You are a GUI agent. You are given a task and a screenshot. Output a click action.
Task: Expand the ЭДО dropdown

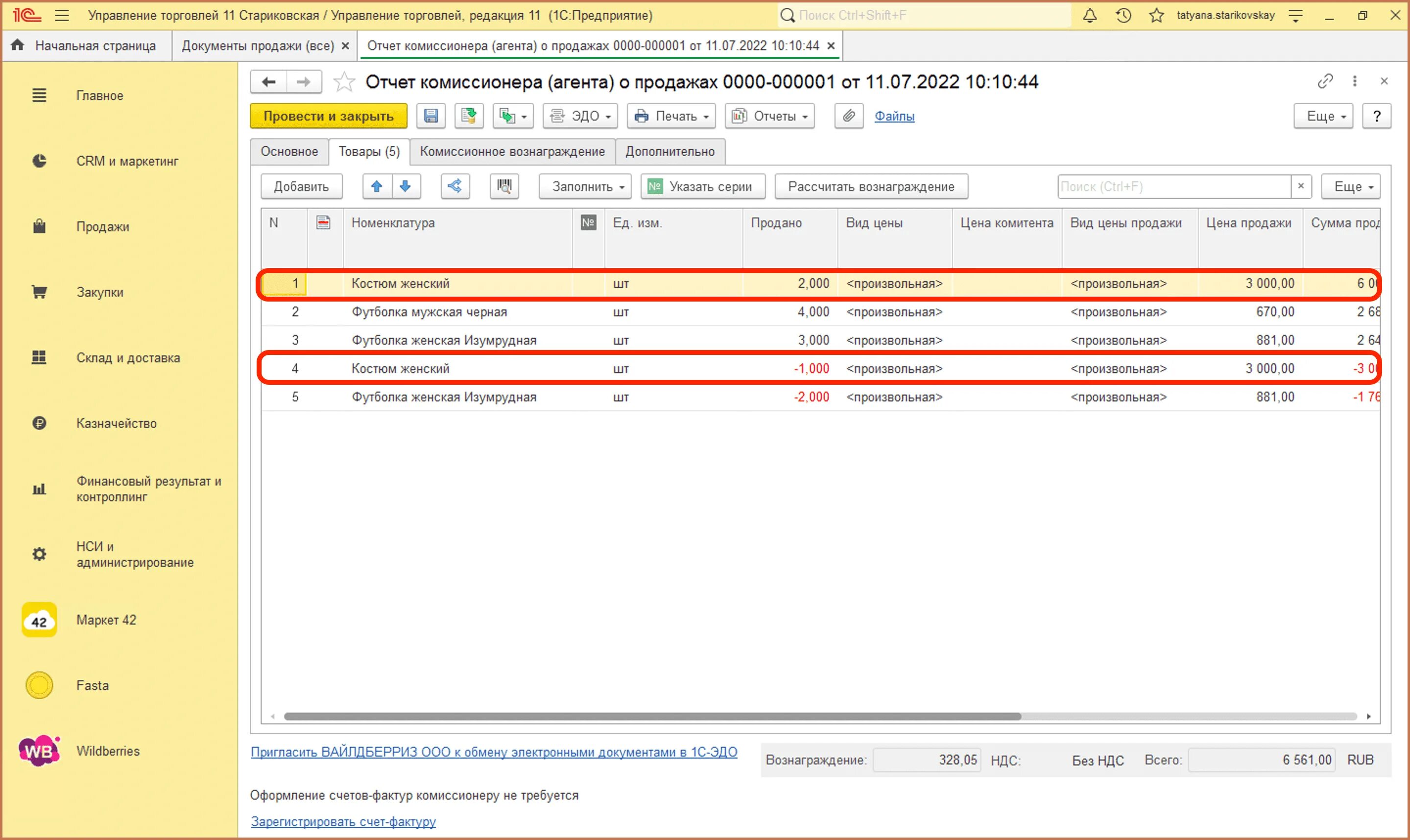pyautogui.click(x=580, y=116)
